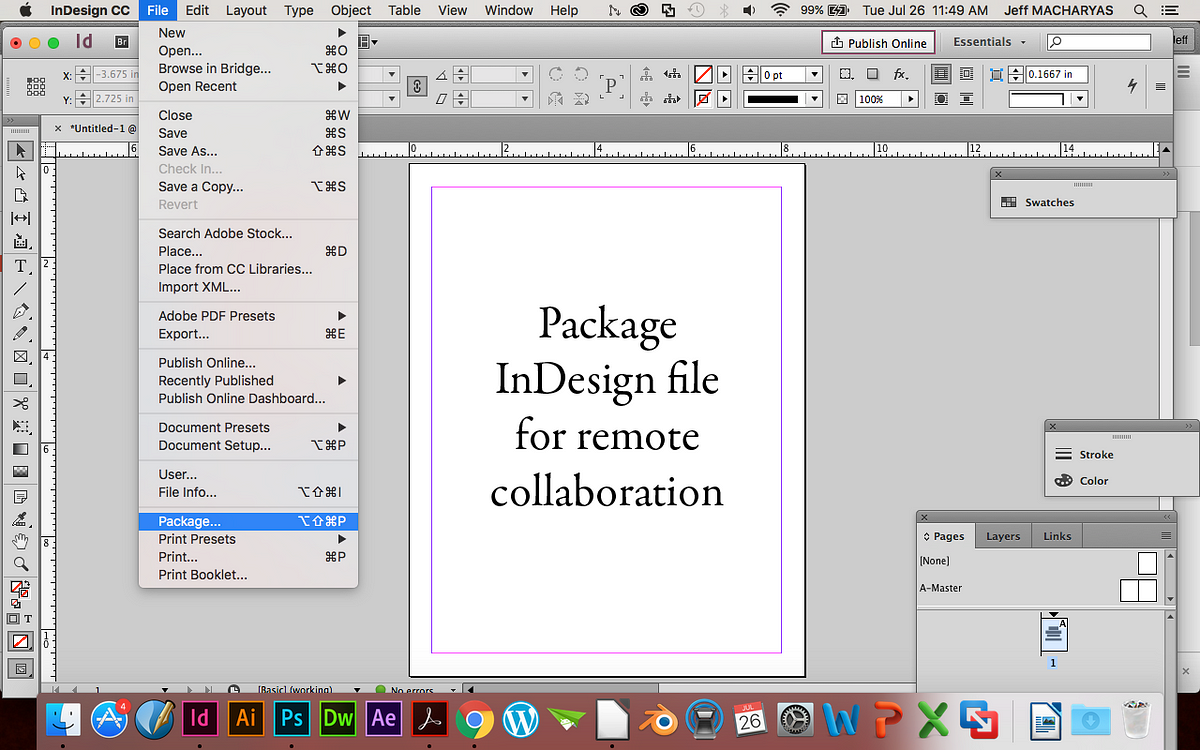Open the fx effects icon

tap(899, 74)
